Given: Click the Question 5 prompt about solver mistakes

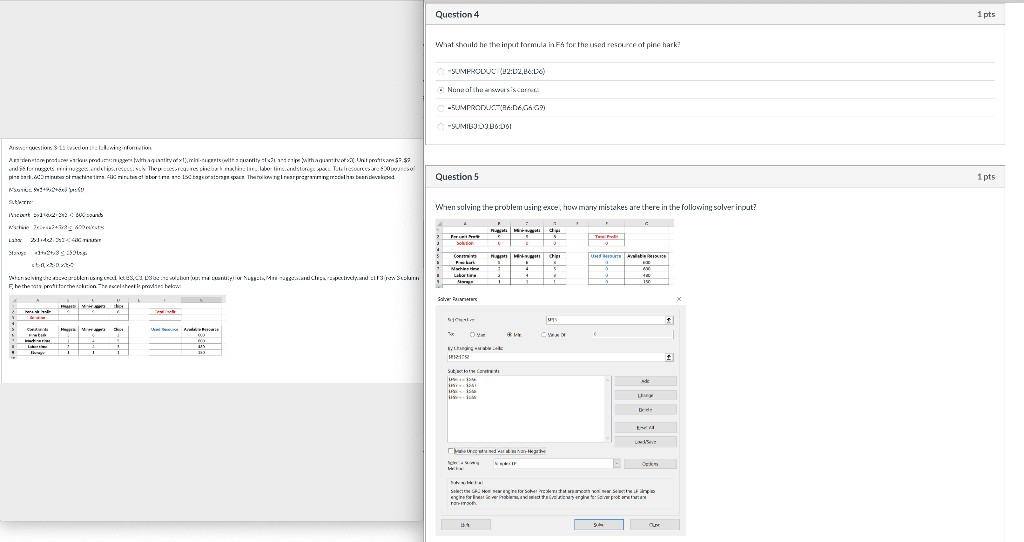Looking at the screenshot, I should tap(596, 207).
